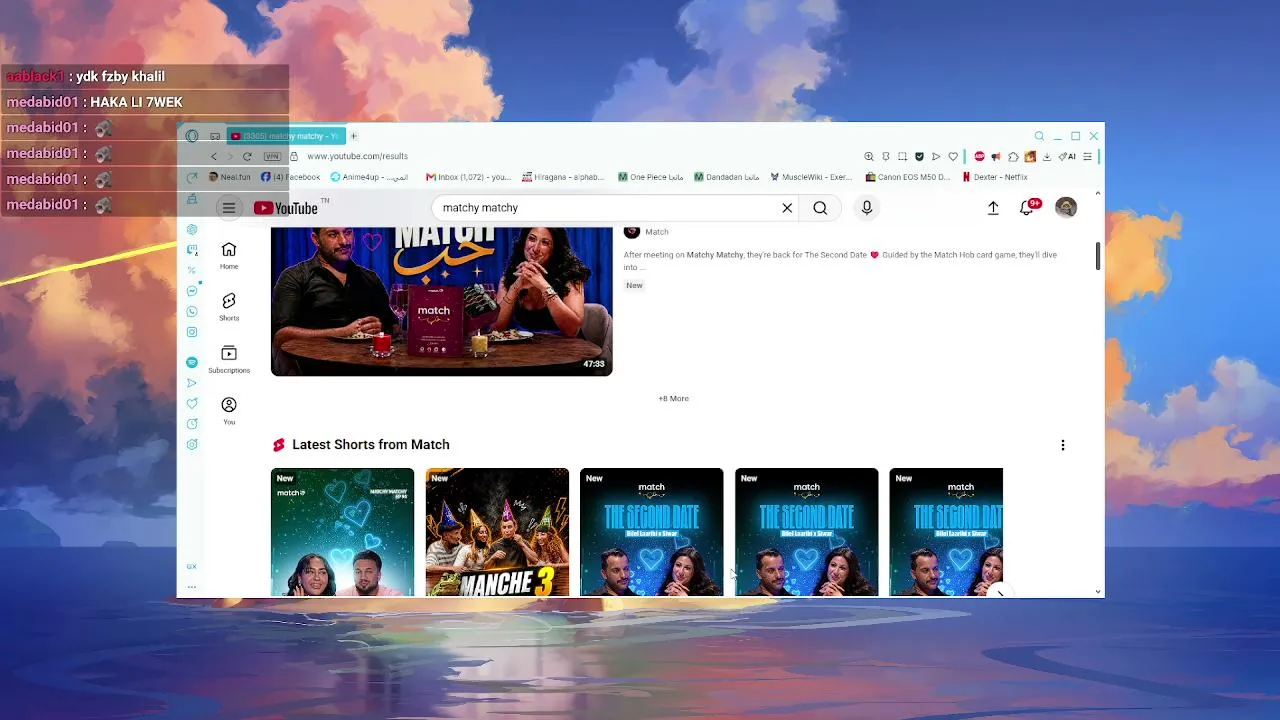Click the 'After meeting on Matchy Matchy' description
Screen dimensions: 1280x720
pos(840,261)
